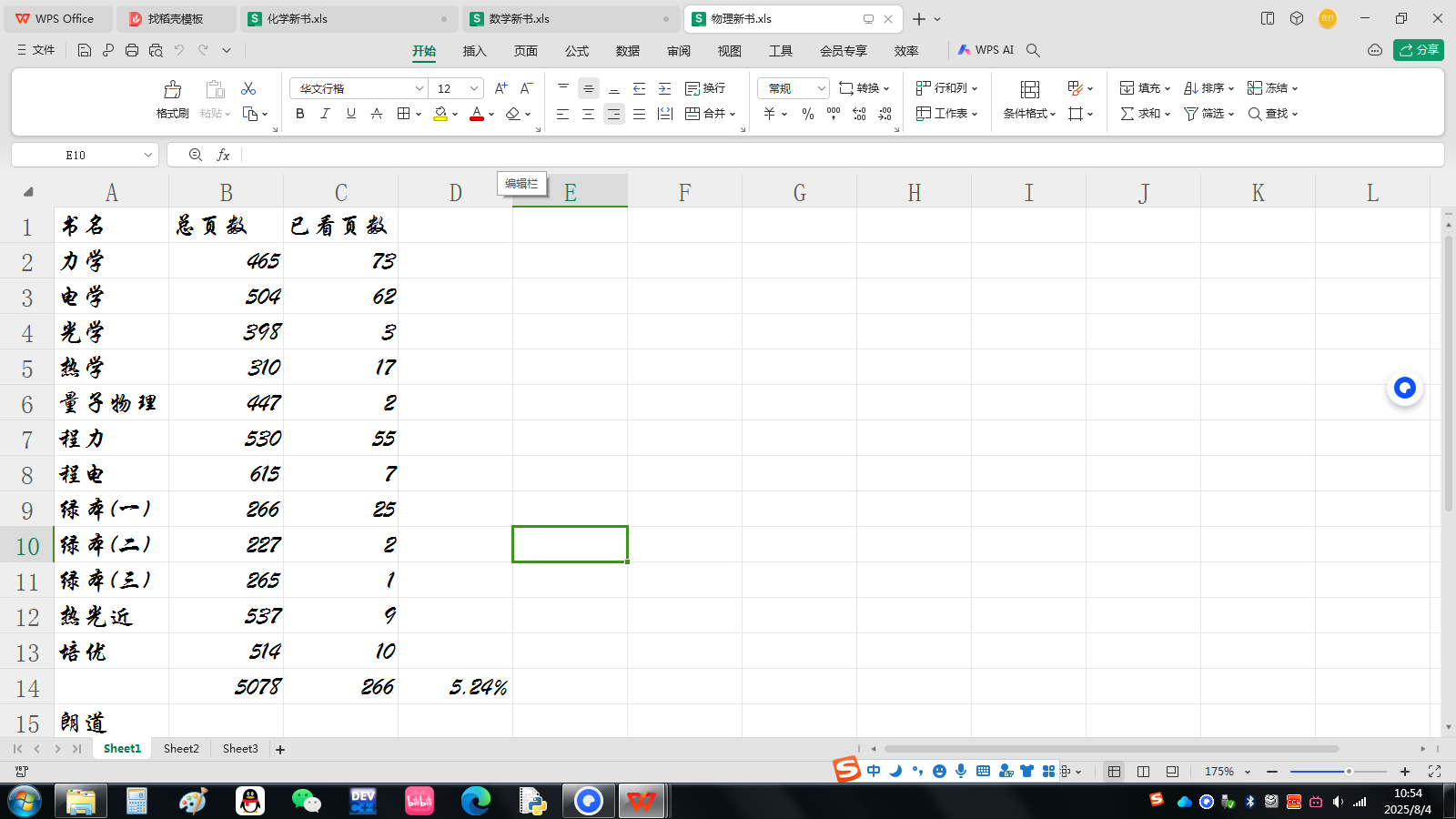Toggle Wrap Text (换行)
The width and height of the screenshot is (1456, 819).
tap(705, 88)
